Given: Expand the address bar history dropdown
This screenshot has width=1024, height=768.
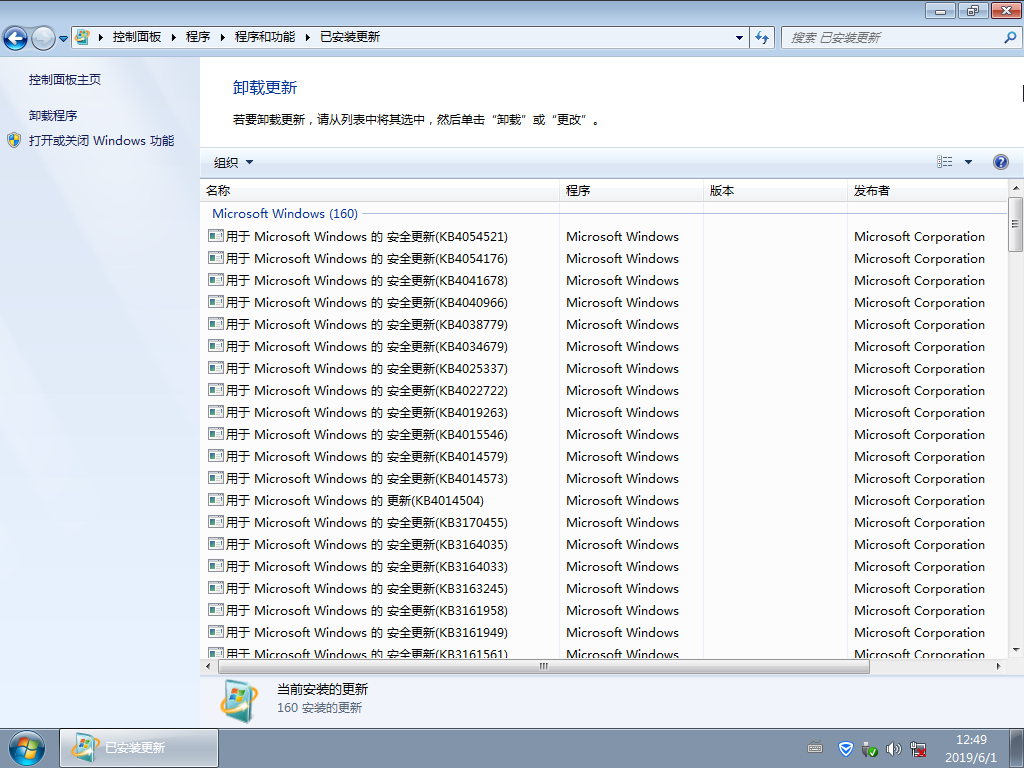Looking at the screenshot, I should point(739,38).
